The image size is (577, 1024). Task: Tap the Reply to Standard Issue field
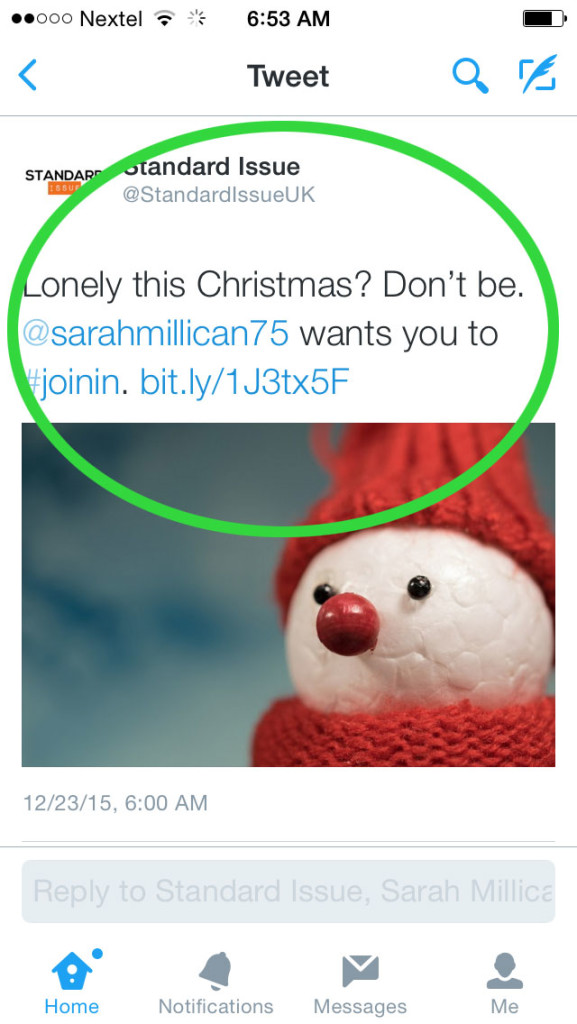click(x=288, y=891)
